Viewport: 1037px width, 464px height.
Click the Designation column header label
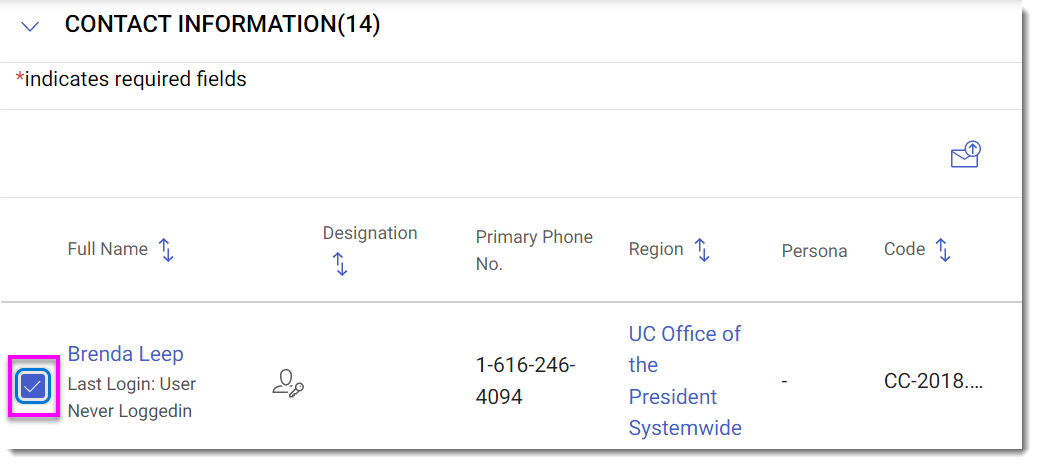click(x=370, y=233)
